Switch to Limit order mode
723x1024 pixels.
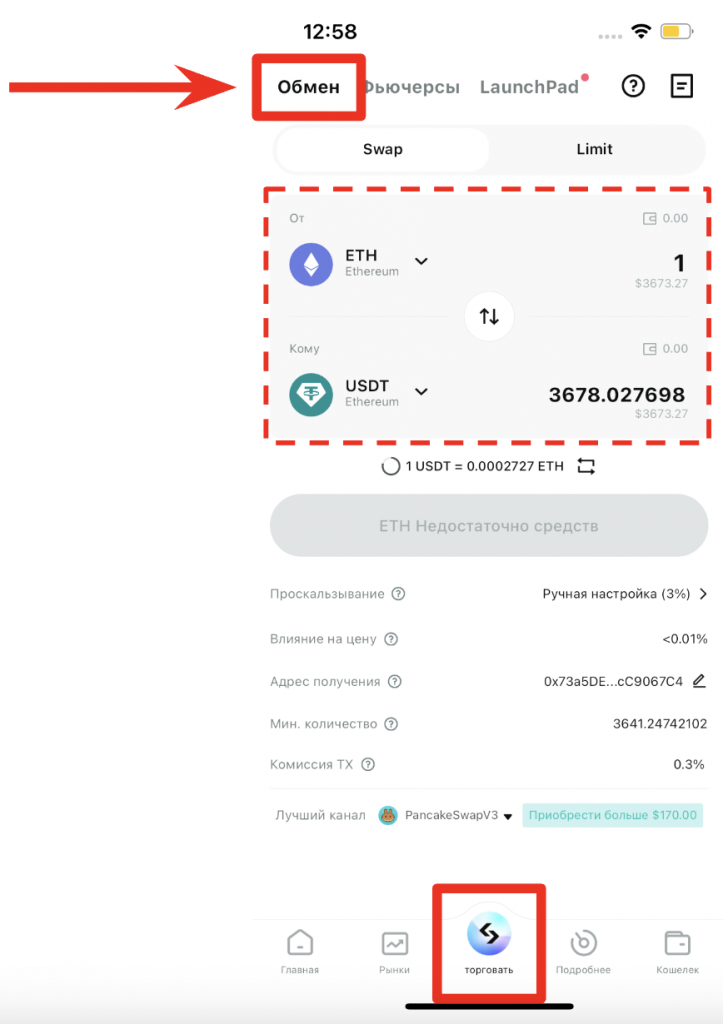(594, 149)
